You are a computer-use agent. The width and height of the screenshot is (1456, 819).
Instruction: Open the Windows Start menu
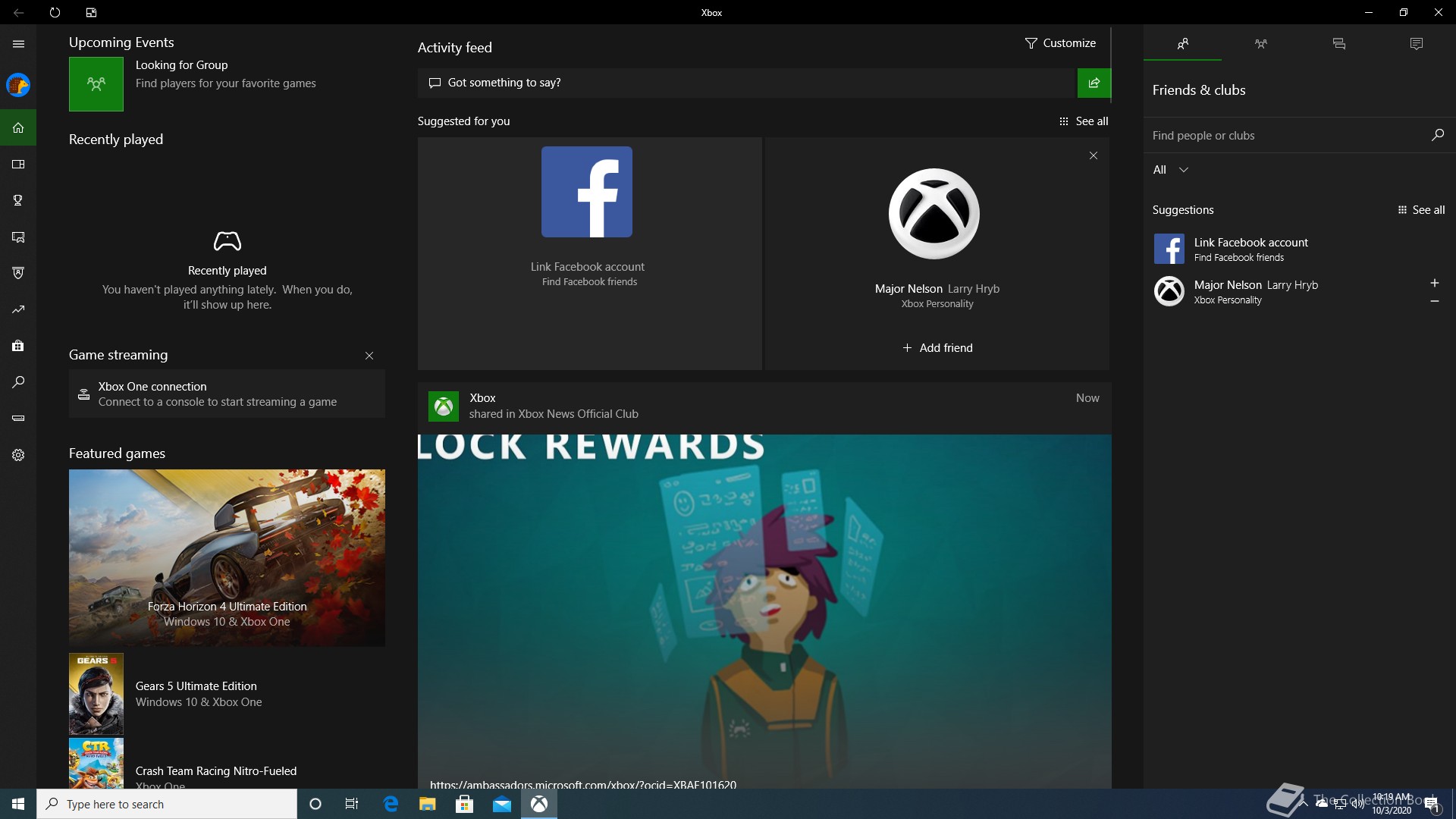[x=18, y=804]
